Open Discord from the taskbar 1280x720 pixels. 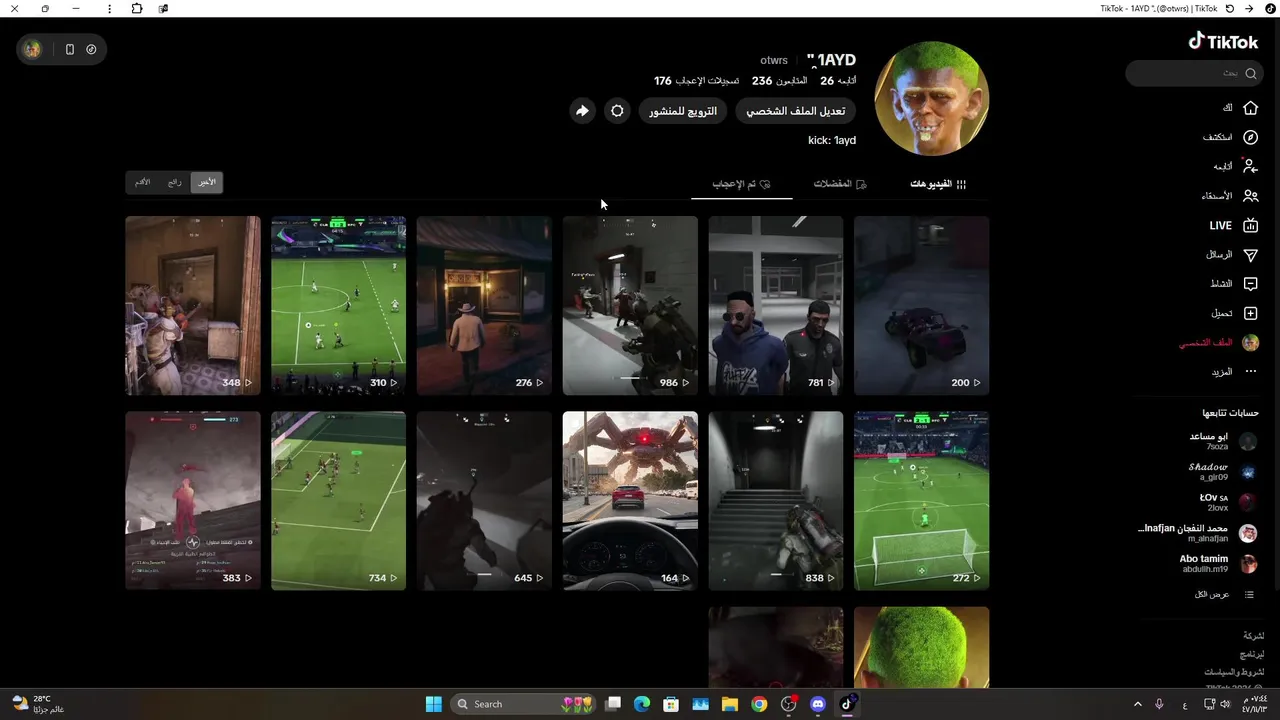point(818,704)
